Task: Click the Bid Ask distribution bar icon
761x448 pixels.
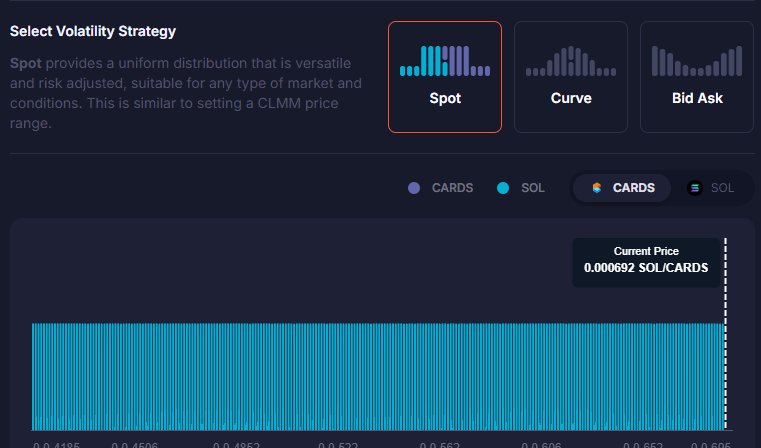Action: (x=697, y=61)
